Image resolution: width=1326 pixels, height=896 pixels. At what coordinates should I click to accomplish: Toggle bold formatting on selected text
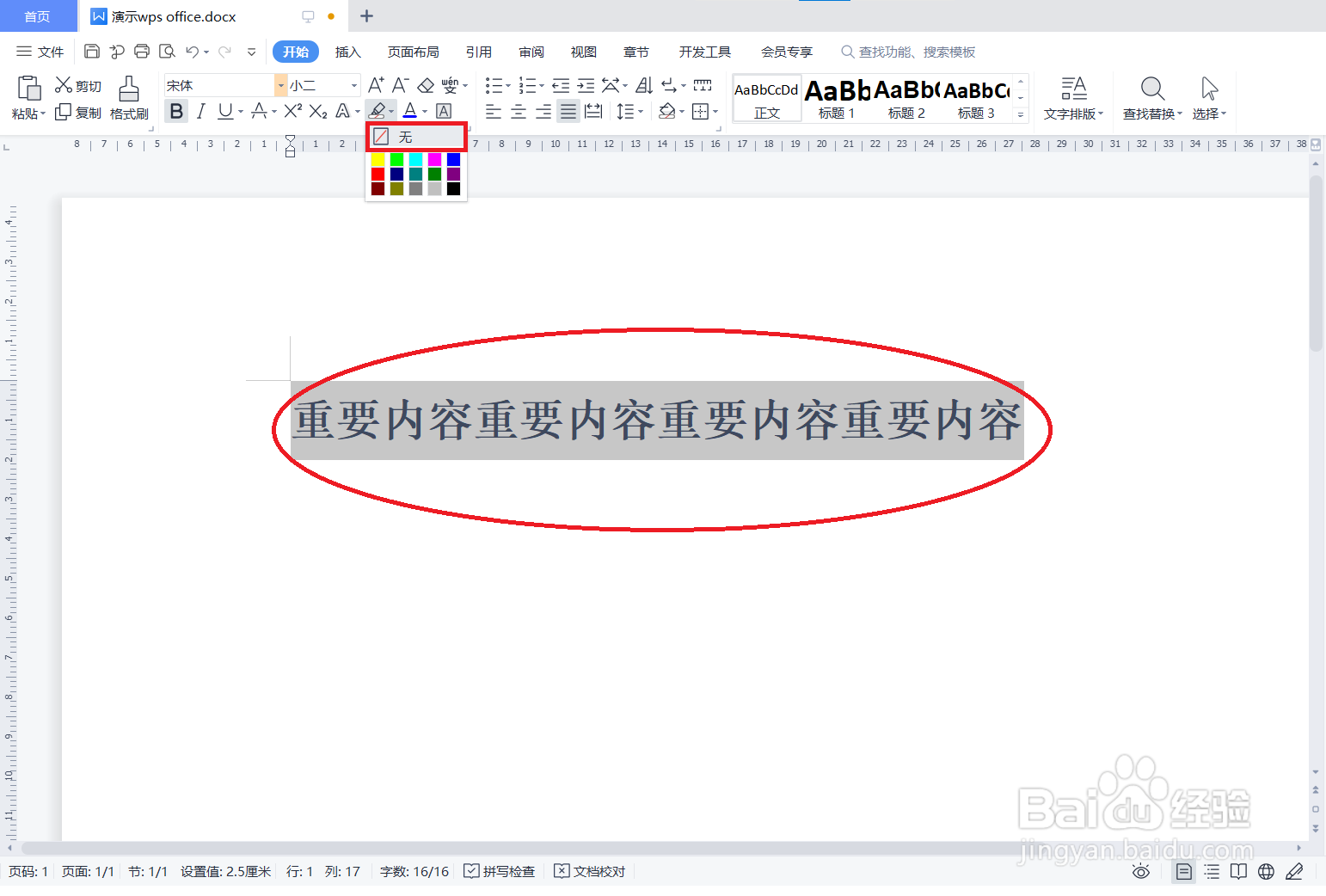pos(175,111)
